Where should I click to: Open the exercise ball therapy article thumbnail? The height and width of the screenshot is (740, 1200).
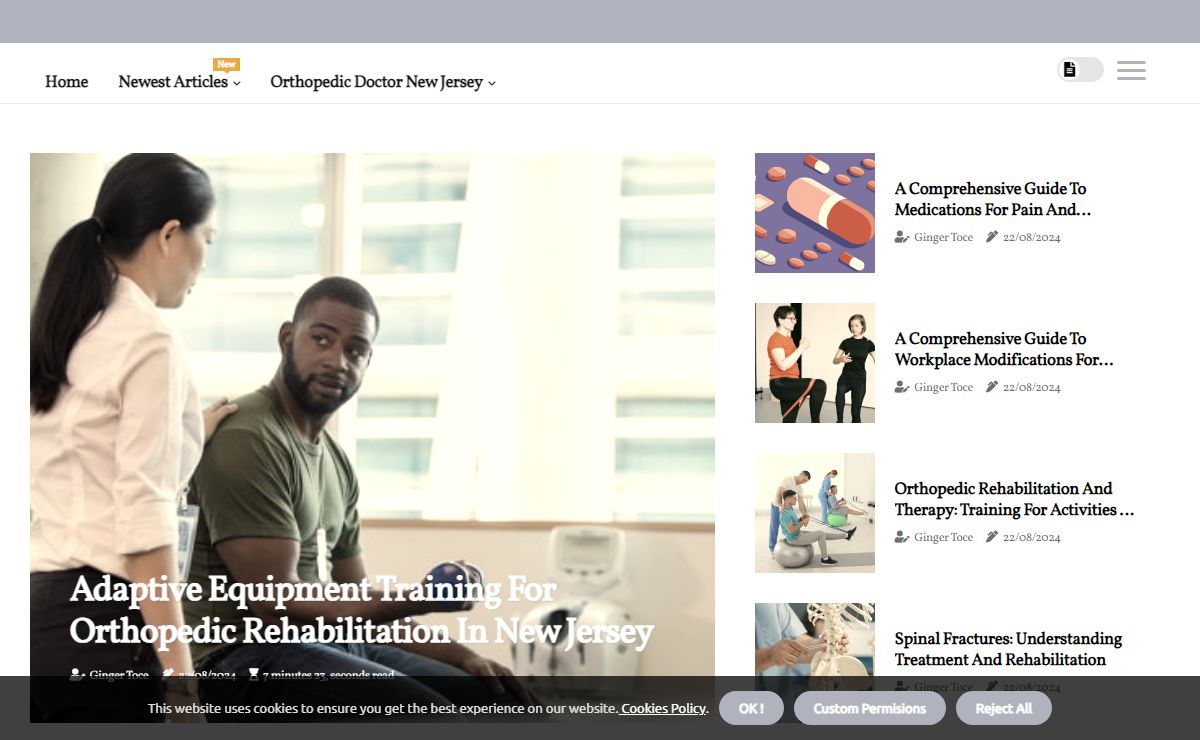(x=815, y=513)
